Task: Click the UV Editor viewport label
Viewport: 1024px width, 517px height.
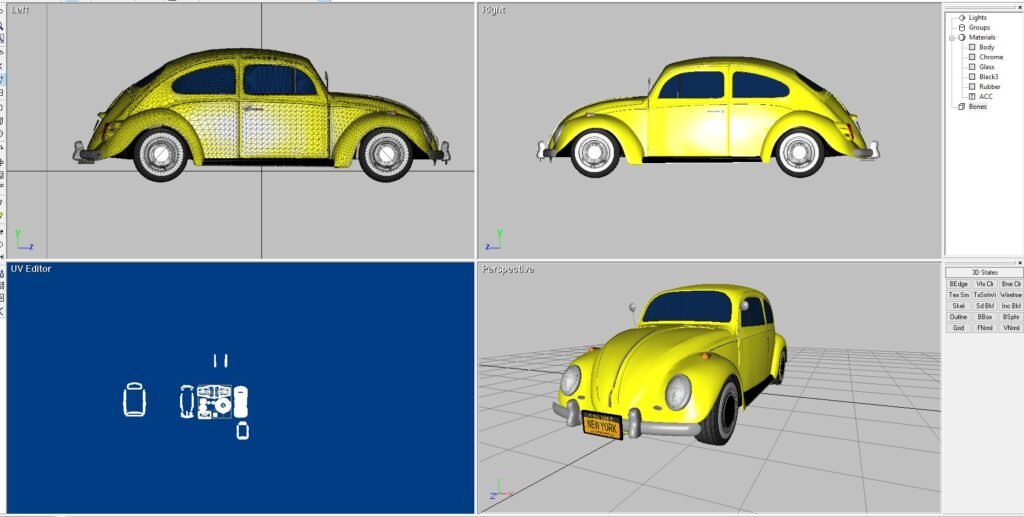Action: tap(31, 269)
